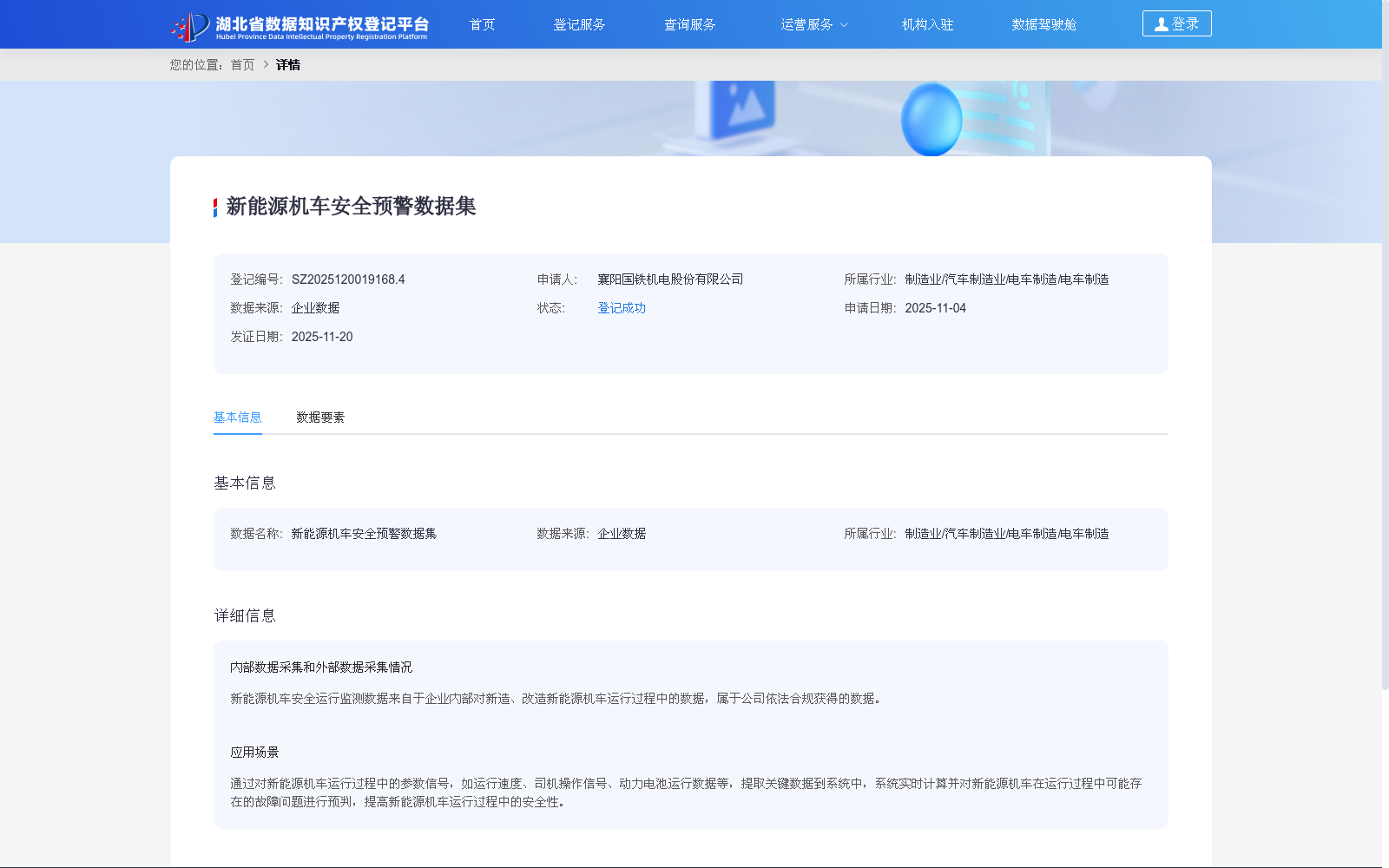Image resolution: width=1389 pixels, height=868 pixels.
Task: Click 内部数据采集和外部数据采集情况 subheading
Action: pos(321,667)
